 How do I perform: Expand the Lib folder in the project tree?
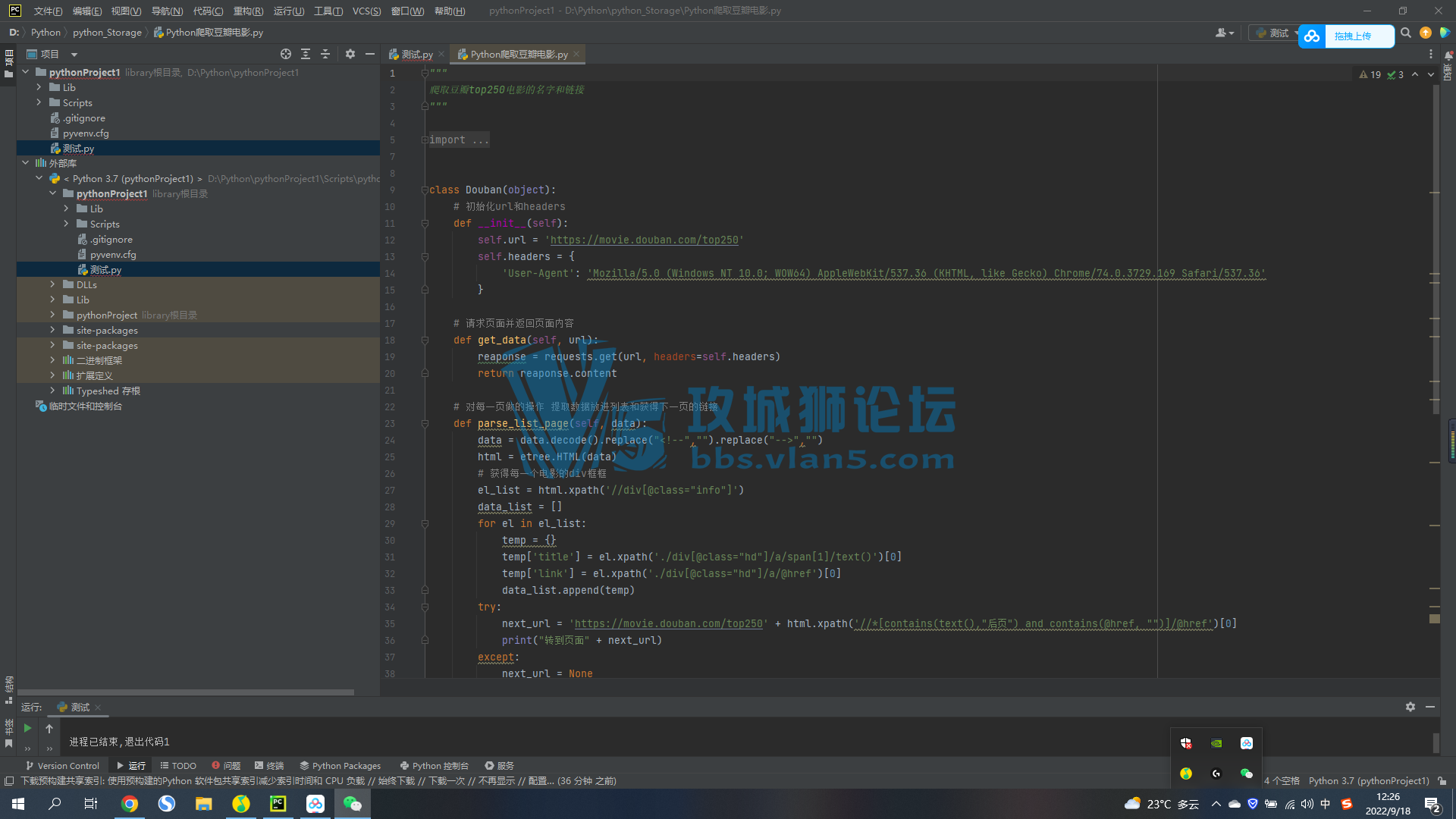[x=39, y=87]
